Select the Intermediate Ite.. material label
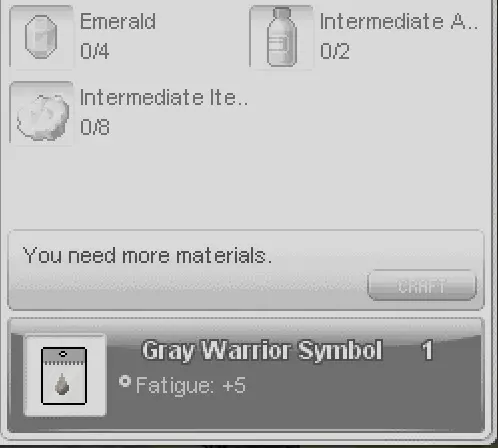The width and height of the screenshot is (498, 448). point(164,98)
